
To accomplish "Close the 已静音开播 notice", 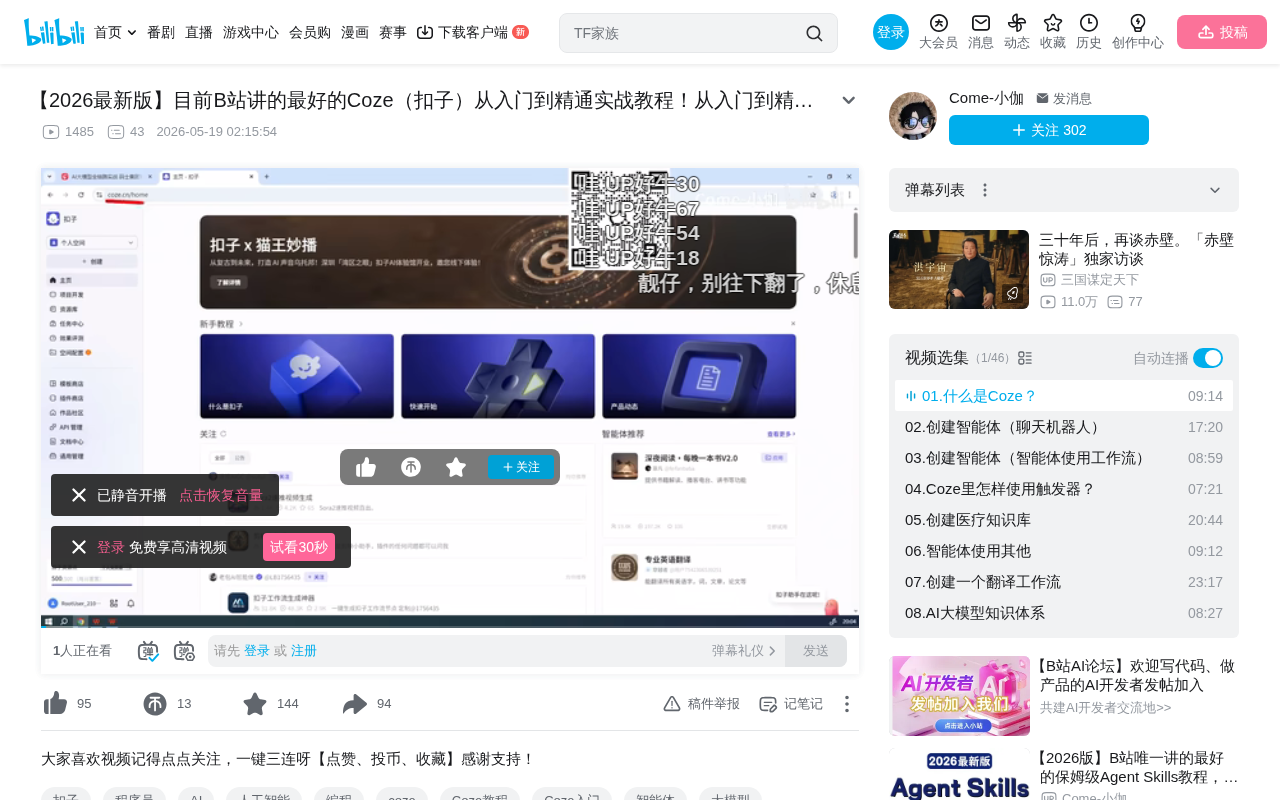I will pos(79,495).
